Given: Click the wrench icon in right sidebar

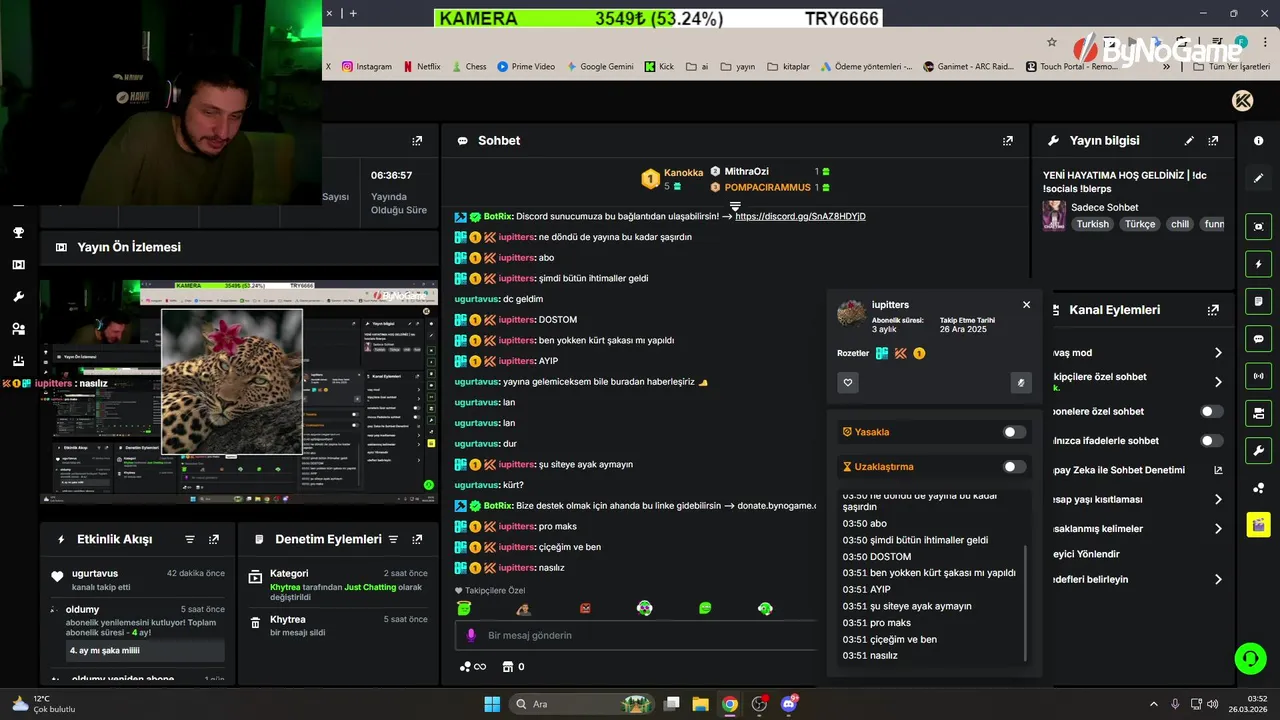Looking at the screenshot, I should (x=1258, y=451).
